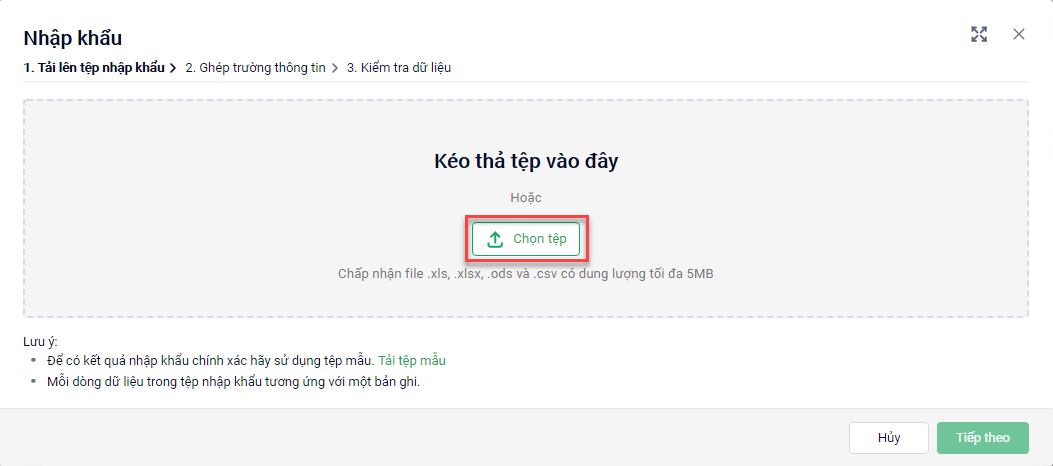This screenshot has height=466, width=1053.
Task: Choose a file with Chọn tệp
Action: 526,239
